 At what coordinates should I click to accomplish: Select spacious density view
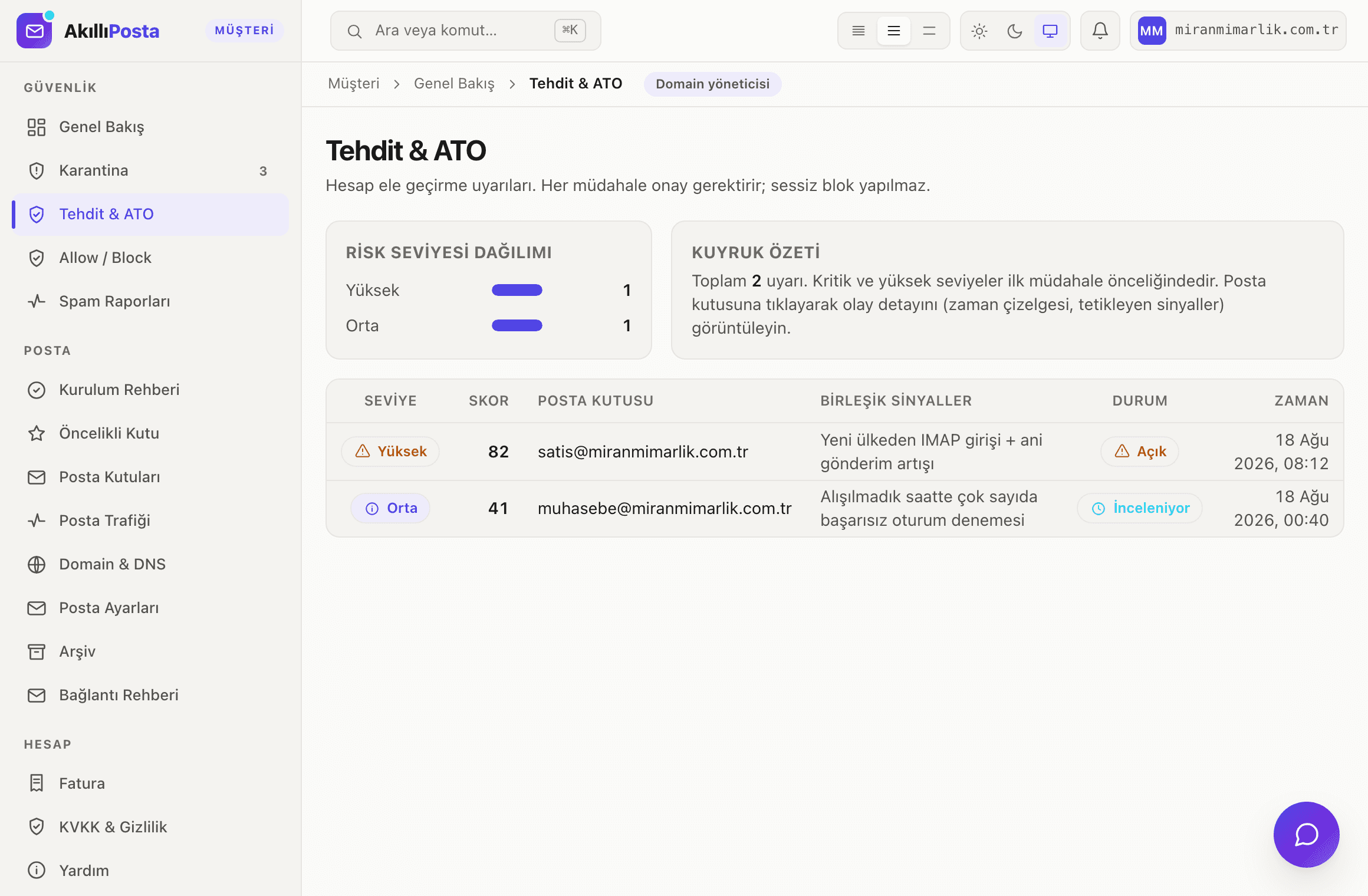coord(929,31)
